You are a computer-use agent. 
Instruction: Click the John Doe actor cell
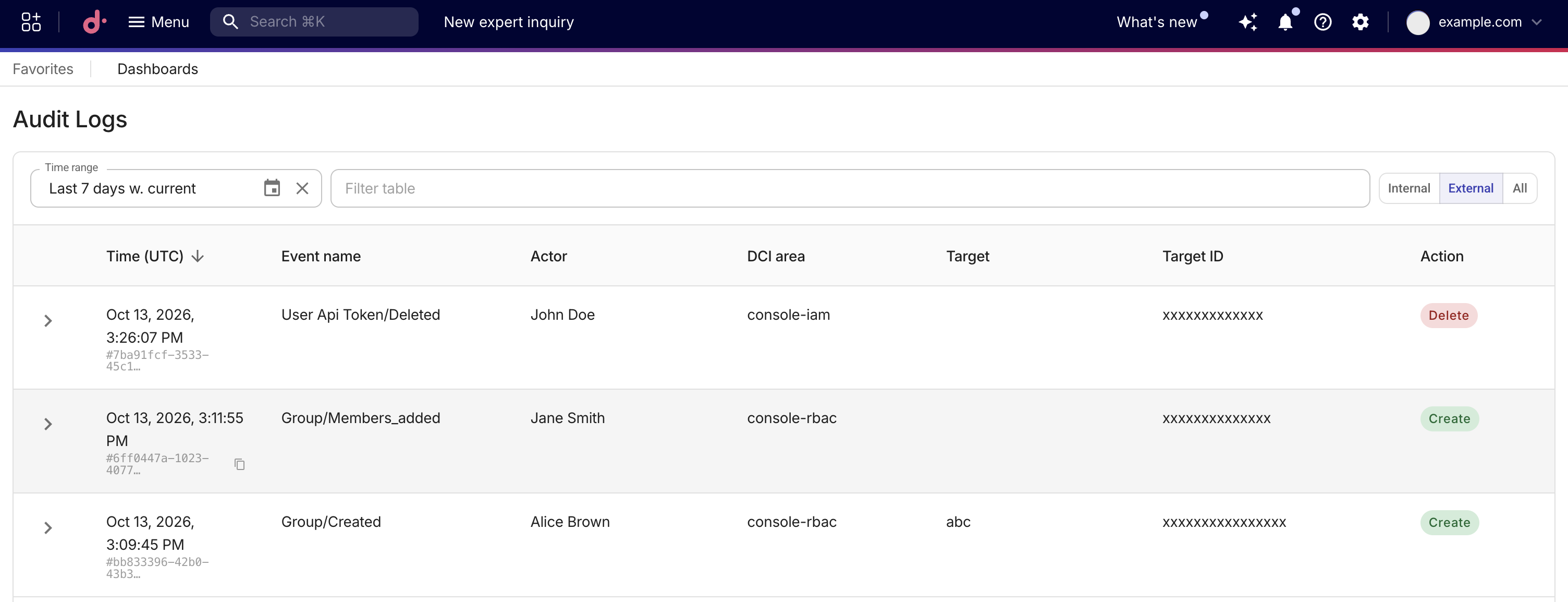coord(562,315)
